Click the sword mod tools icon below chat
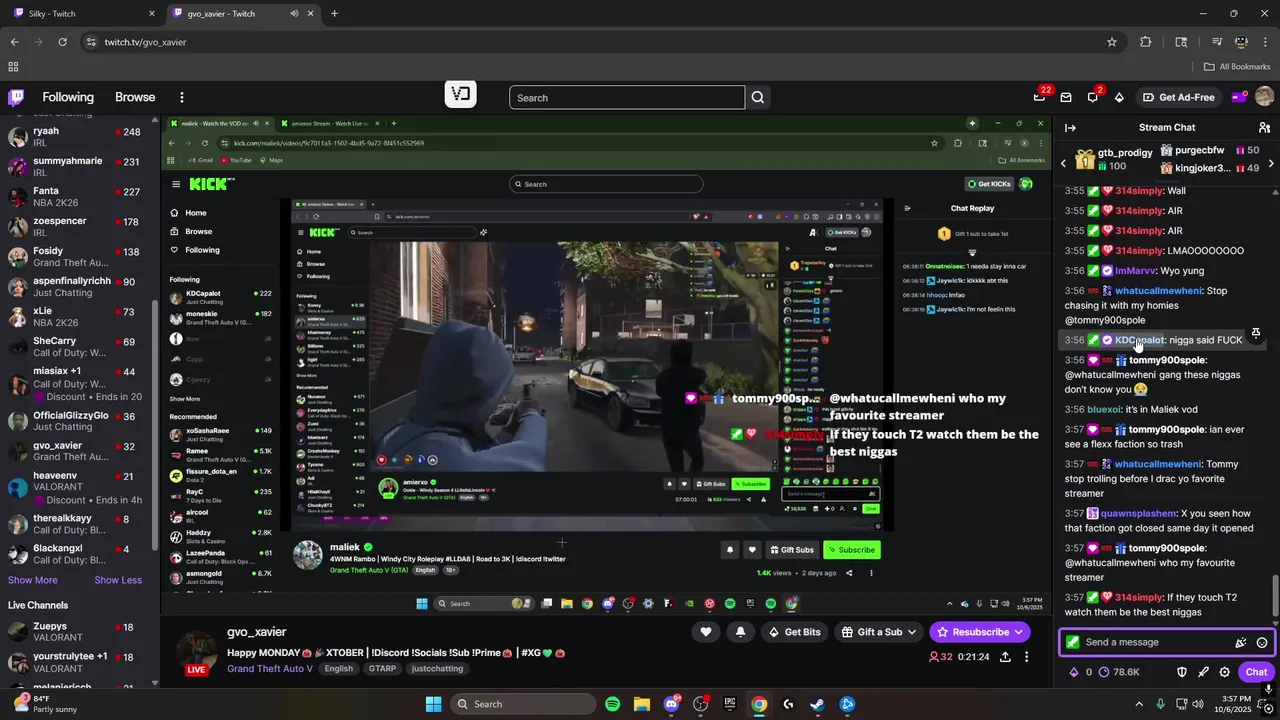This screenshot has height=720, width=1280. 1203,672
